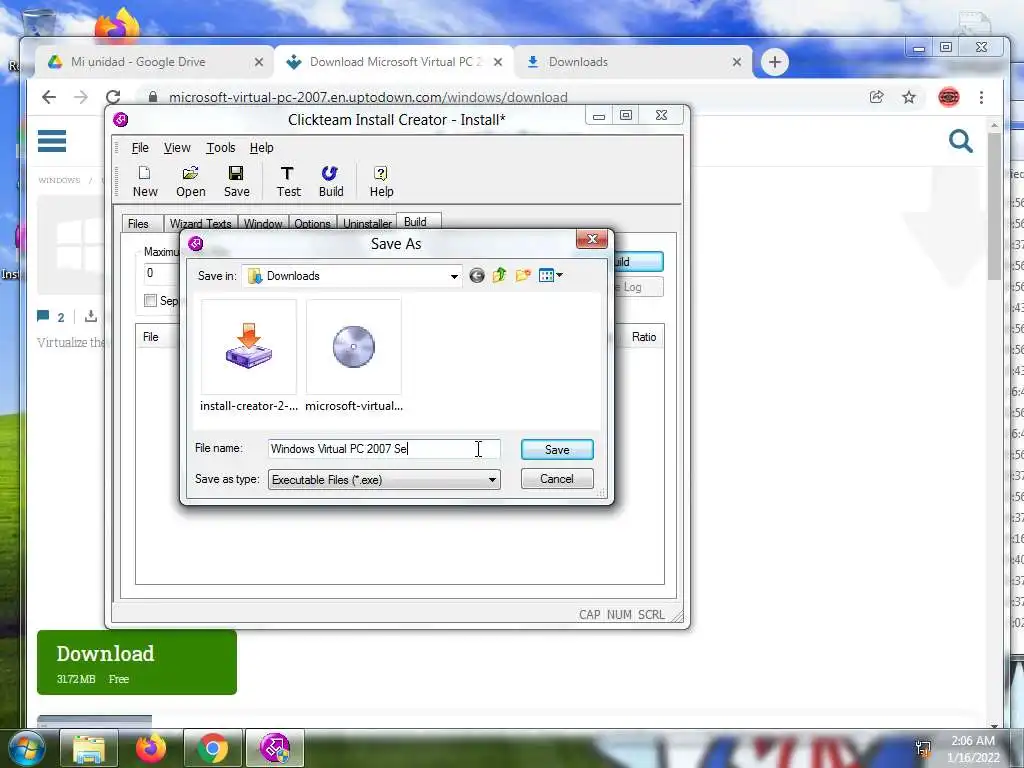Click the Save button in Save As dialog
Image resolution: width=1024 pixels, height=768 pixels.
[557, 449]
